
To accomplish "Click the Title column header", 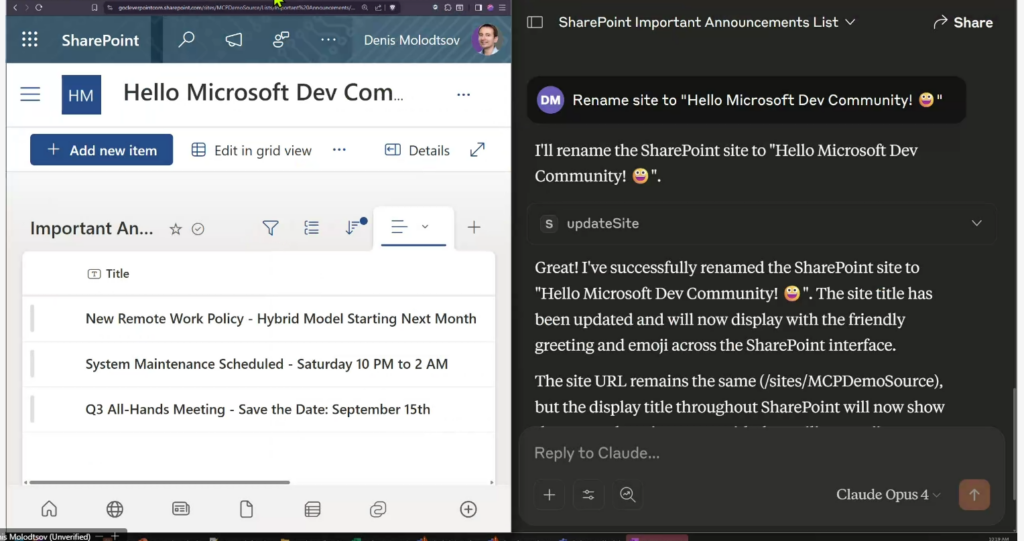I will pyautogui.click(x=108, y=274).
